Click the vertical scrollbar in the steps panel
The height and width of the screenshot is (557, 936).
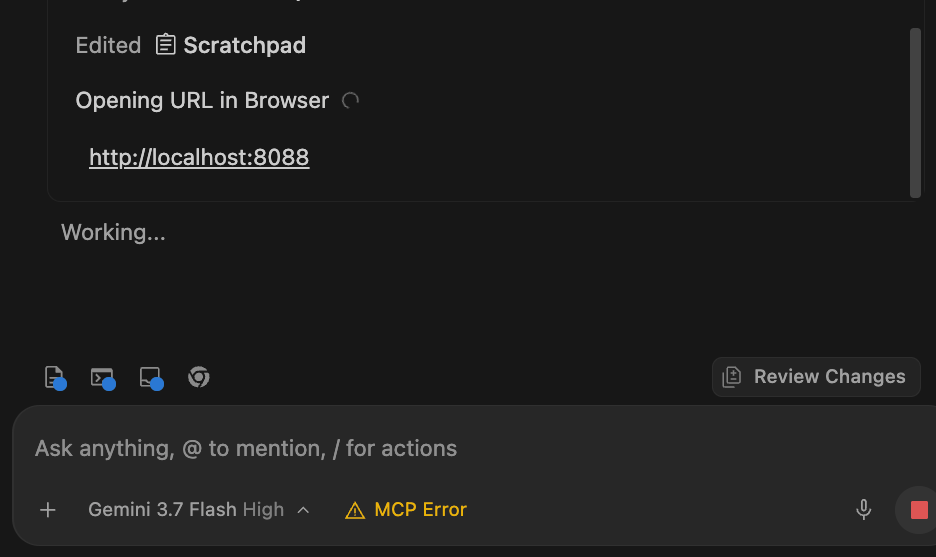tap(915, 112)
